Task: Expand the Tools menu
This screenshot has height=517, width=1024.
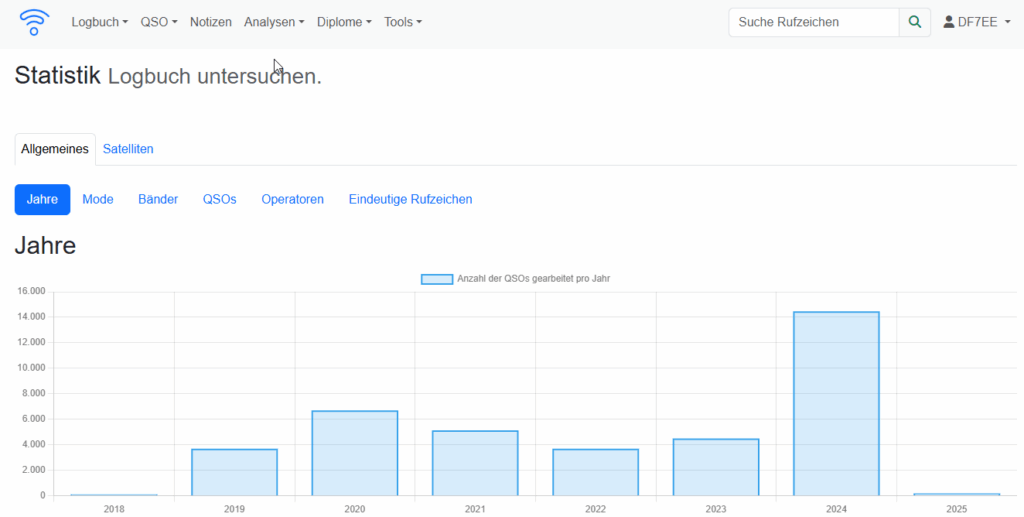Action: click(402, 22)
